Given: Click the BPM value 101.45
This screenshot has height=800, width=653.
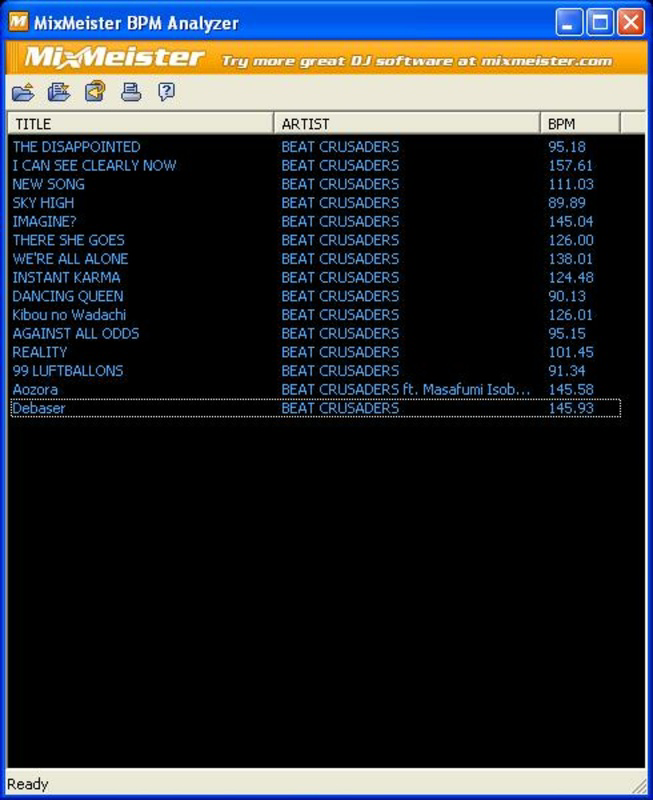Looking at the screenshot, I should [x=571, y=352].
